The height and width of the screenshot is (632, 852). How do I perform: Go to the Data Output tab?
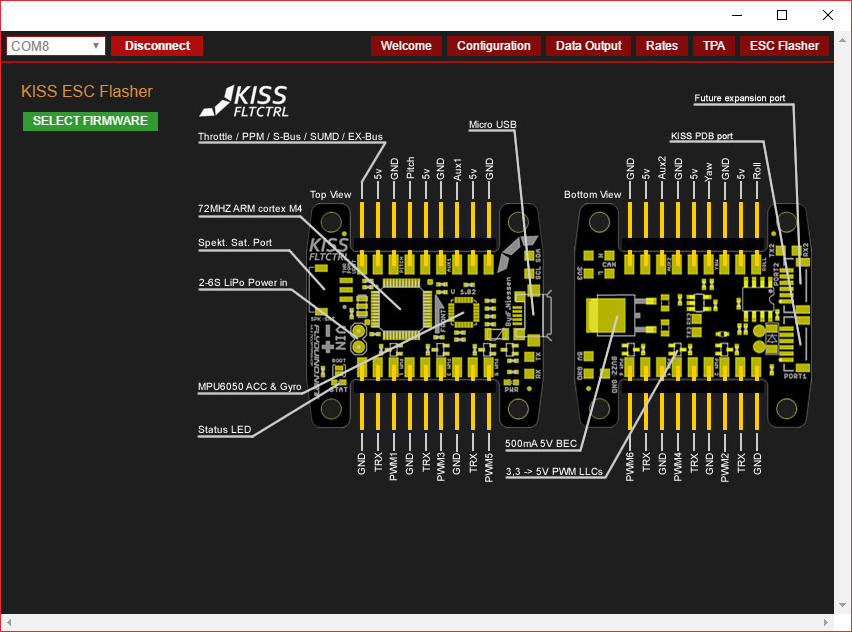[x=588, y=46]
